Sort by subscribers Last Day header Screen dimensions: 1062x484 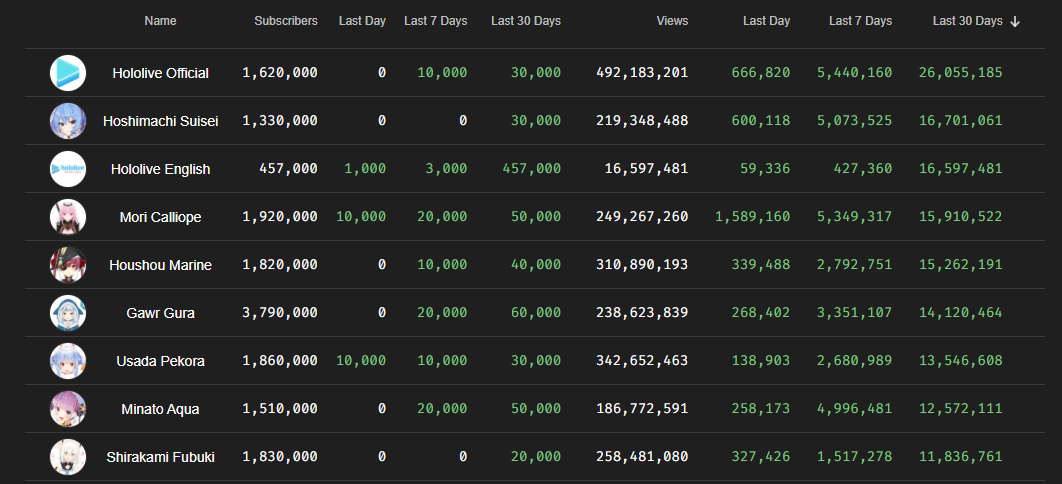coord(362,21)
